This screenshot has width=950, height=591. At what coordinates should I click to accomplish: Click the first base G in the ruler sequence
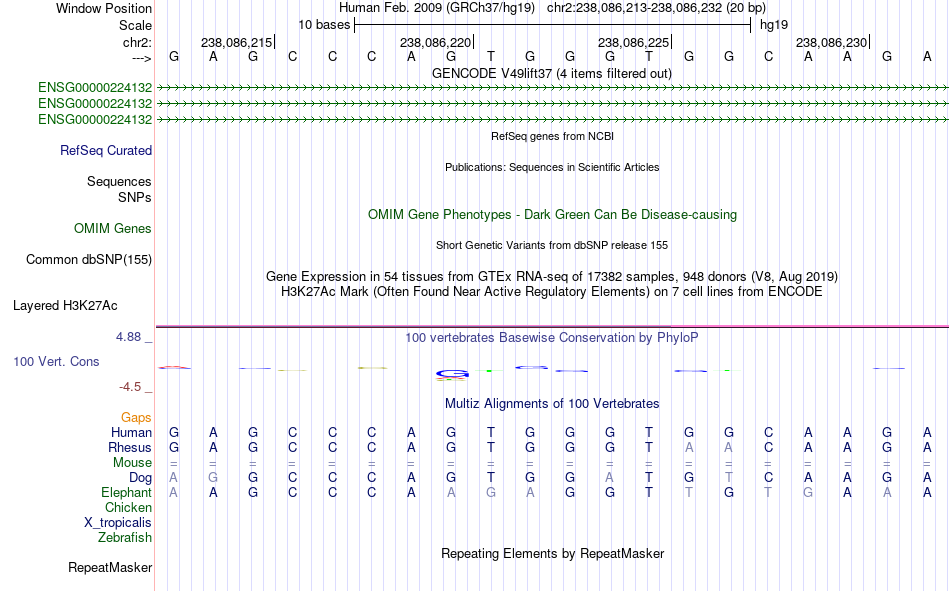[x=174, y=57]
